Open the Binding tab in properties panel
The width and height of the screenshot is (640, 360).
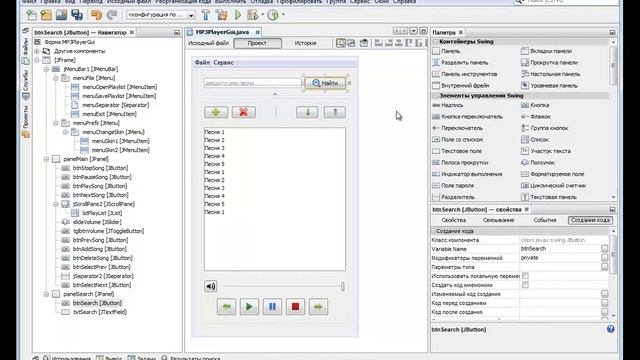(x=498, y=220)
